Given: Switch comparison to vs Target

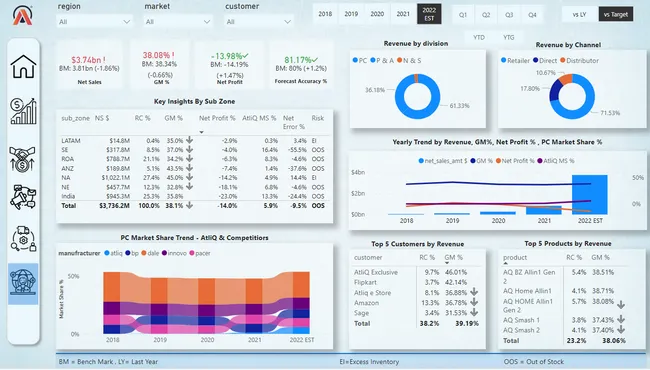Looking at the screenshot, I should [616, 15].
